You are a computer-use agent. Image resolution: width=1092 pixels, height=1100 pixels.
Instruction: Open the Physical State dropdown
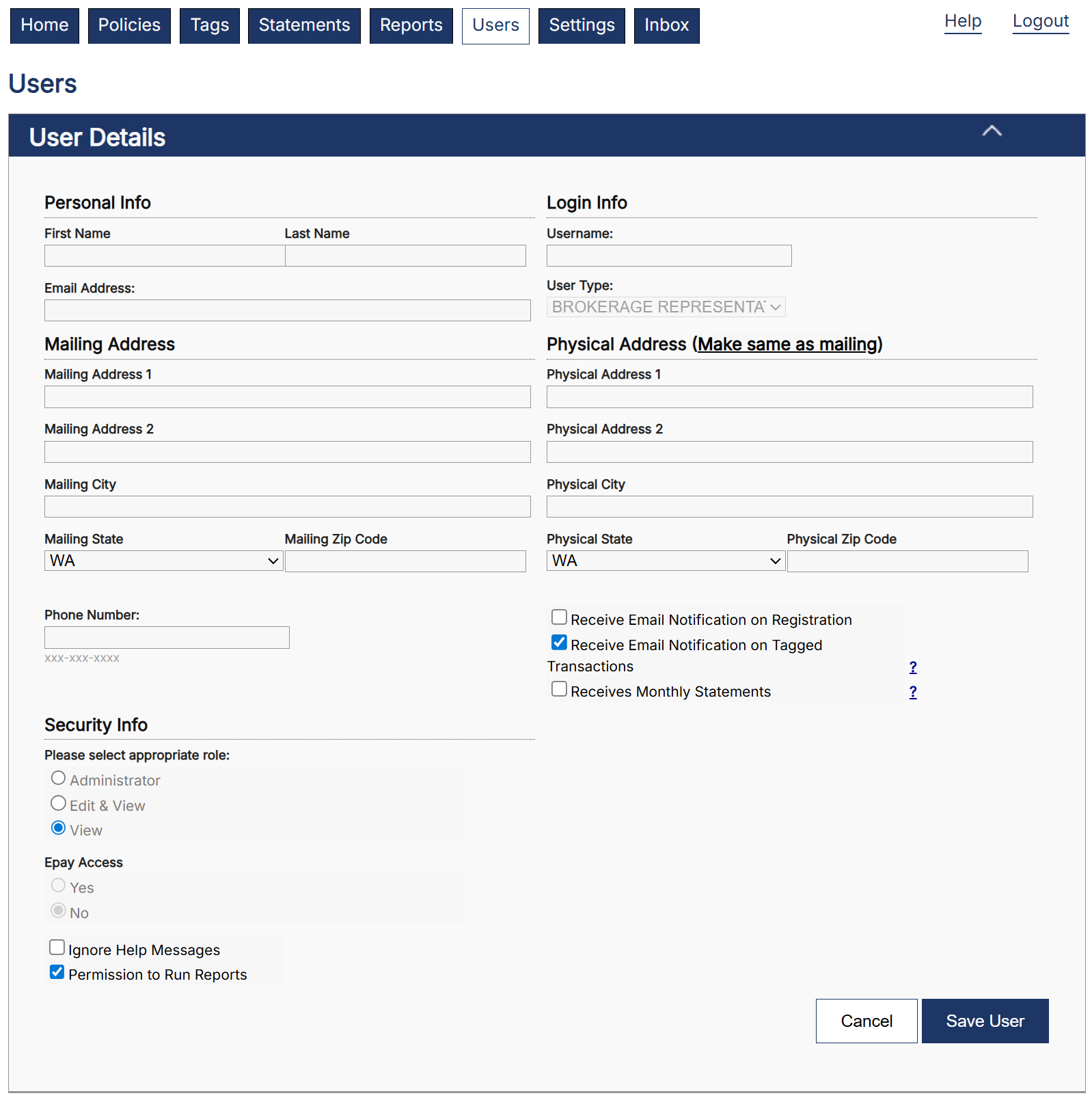click(666, 561)
